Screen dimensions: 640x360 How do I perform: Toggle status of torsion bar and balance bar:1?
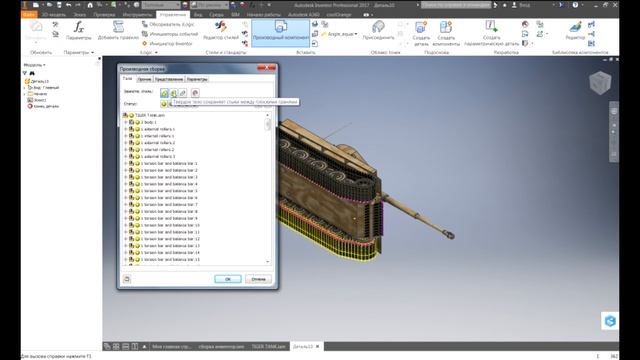(x=138, y=164)
